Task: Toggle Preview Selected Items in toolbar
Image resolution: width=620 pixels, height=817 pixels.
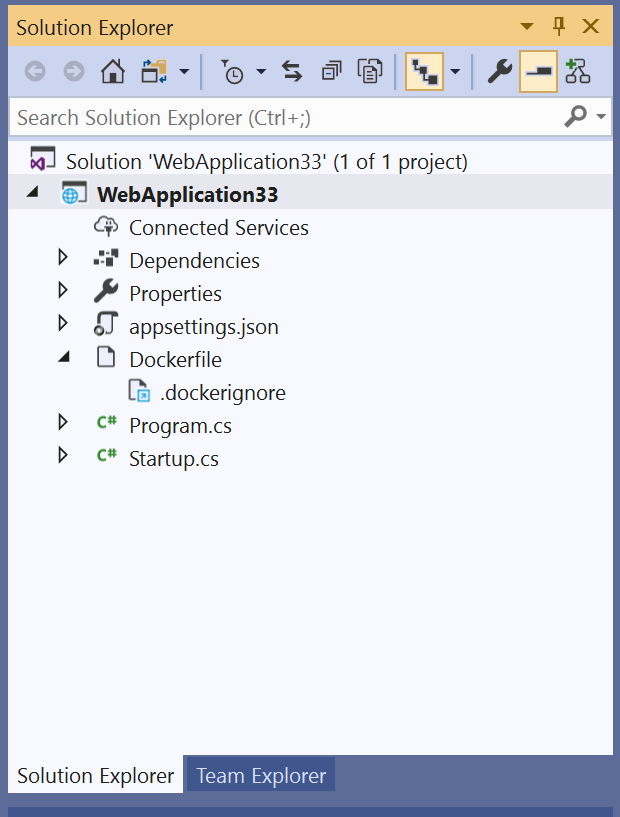Action: coord(539,71)
